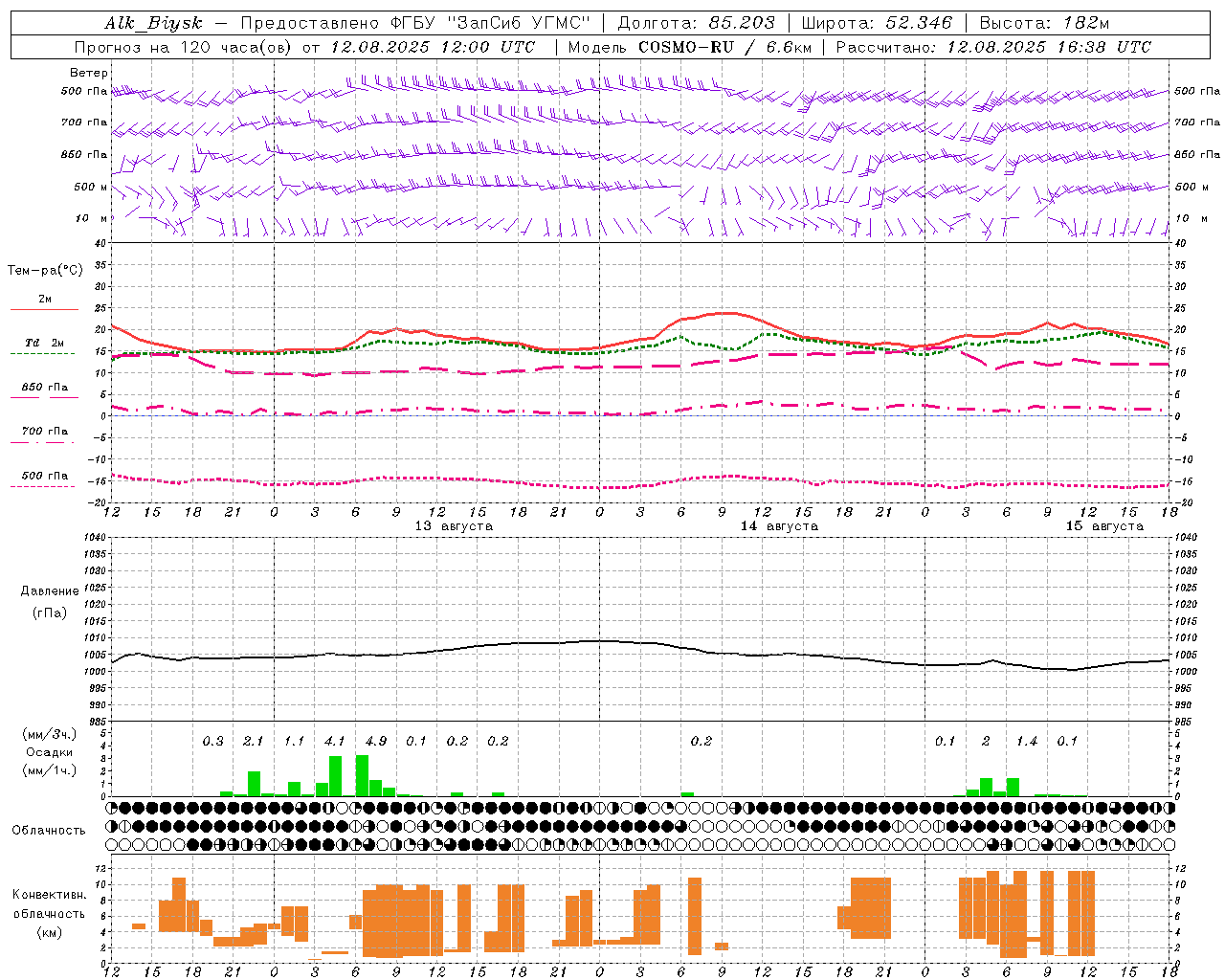
Task: Click the '(мм/1ч.)' precipitation unit label
Action: [50, 769]
